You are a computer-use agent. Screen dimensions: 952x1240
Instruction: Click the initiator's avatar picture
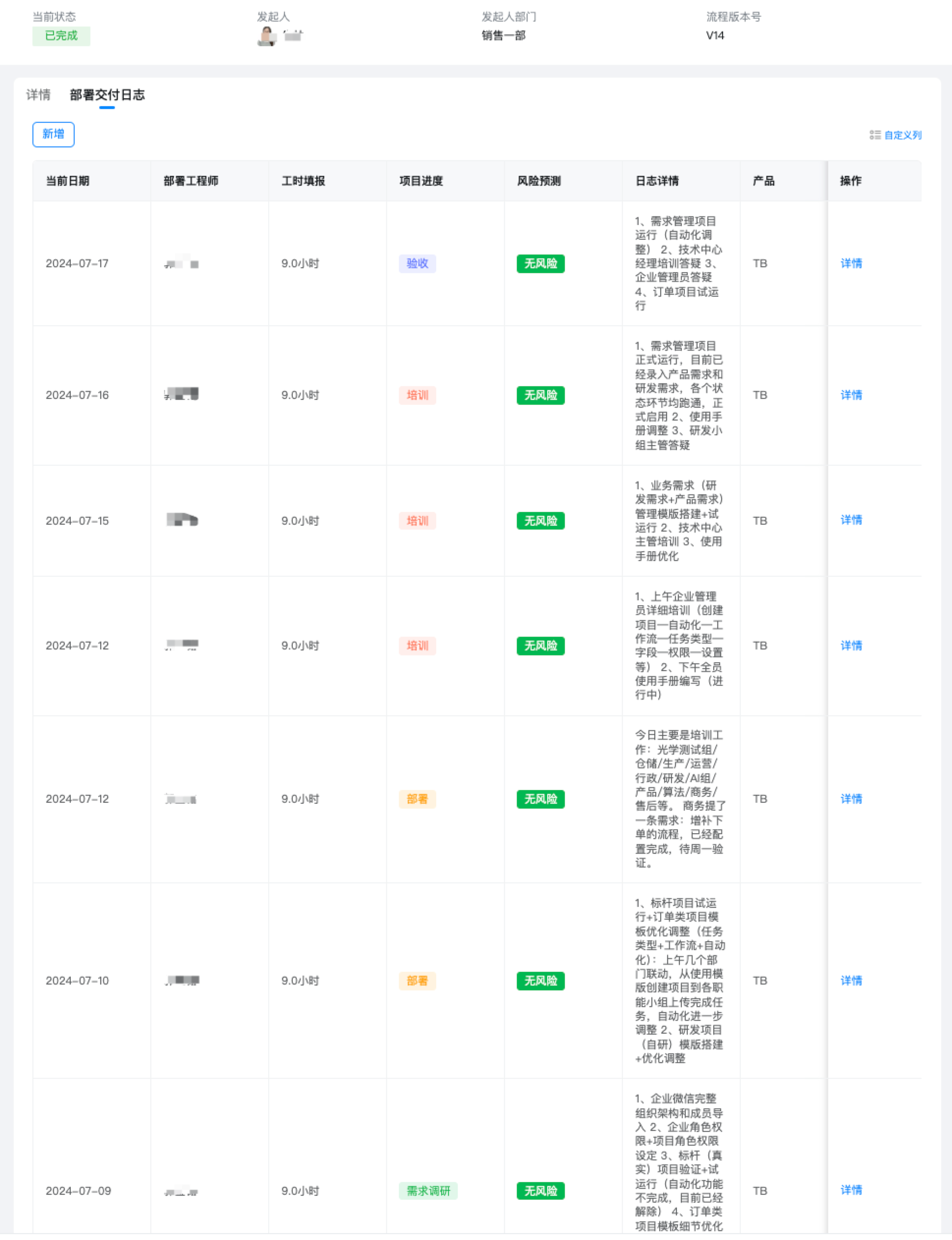click(266, 36)
